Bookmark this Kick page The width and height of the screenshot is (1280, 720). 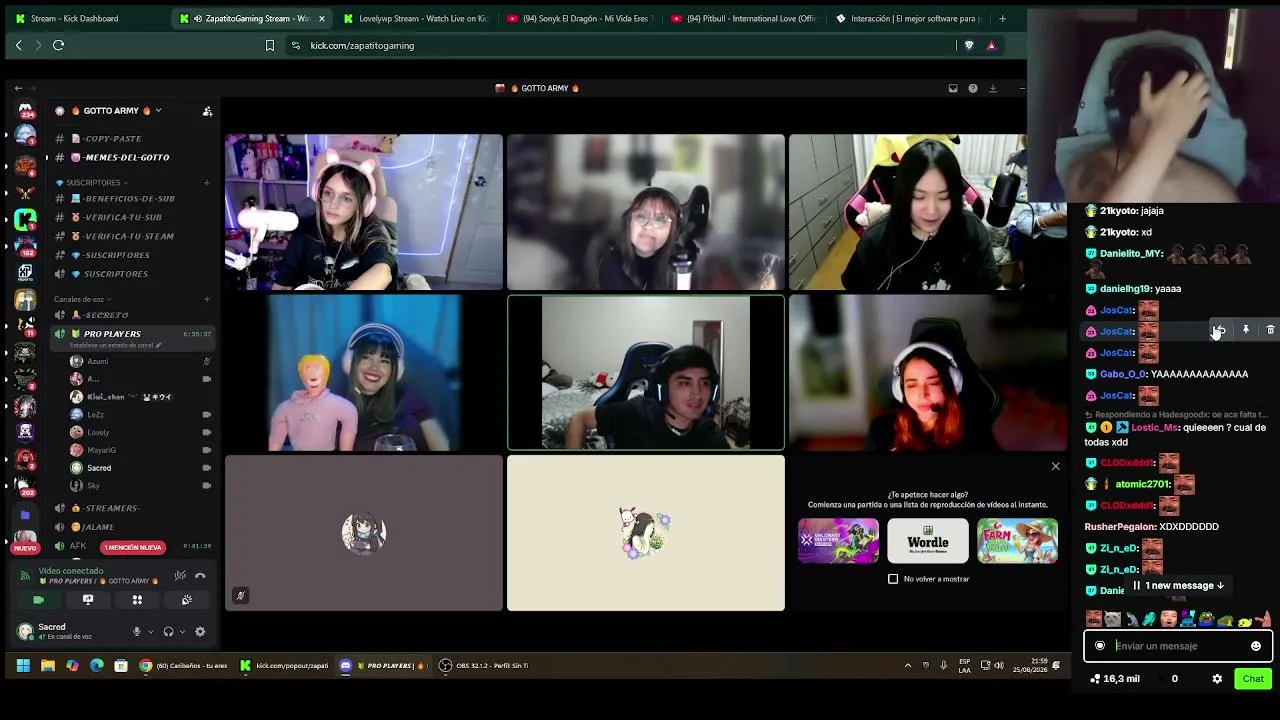pos(270,45)
